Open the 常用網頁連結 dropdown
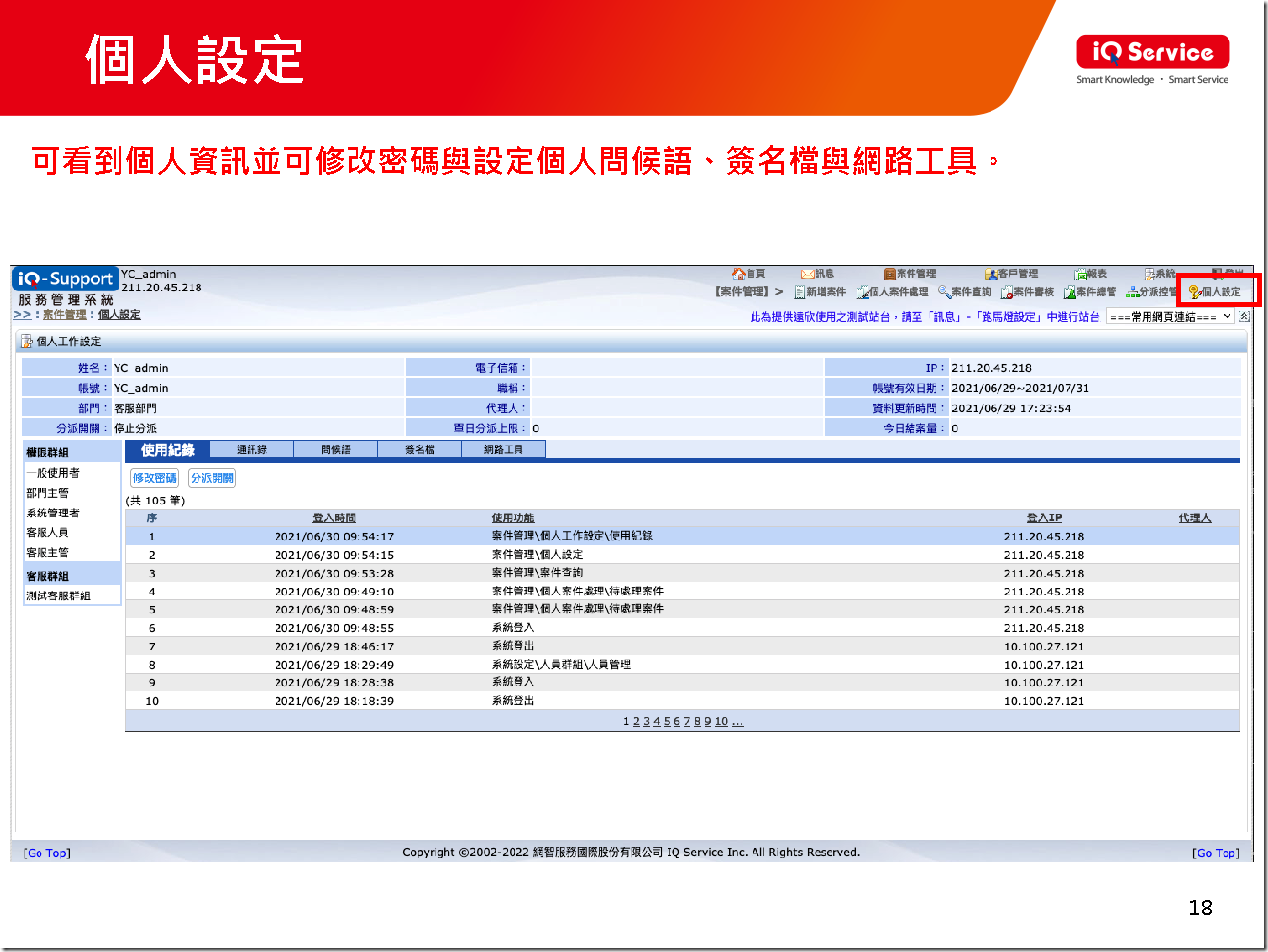This screenshot has height=952, width=1268. pyautogui.click(x=1170, y=317)
